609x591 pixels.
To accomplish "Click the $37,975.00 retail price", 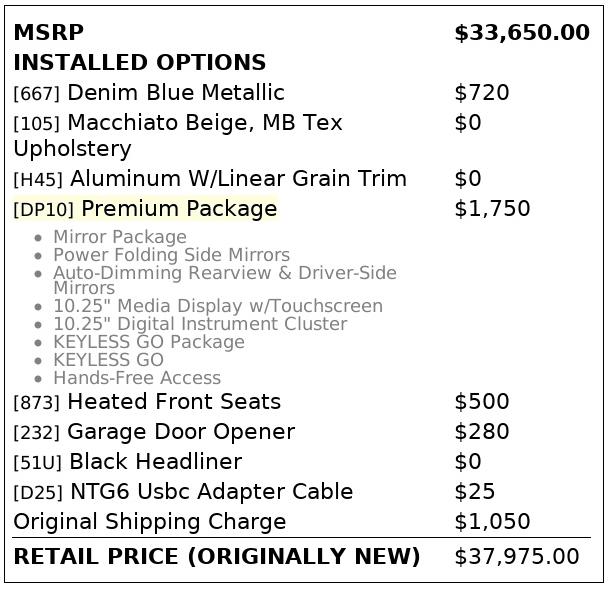I will click(x=516, y=556).
